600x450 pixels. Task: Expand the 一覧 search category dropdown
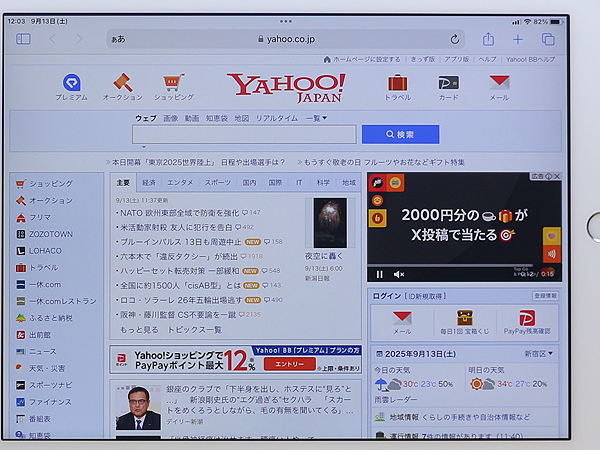[316, 118]
